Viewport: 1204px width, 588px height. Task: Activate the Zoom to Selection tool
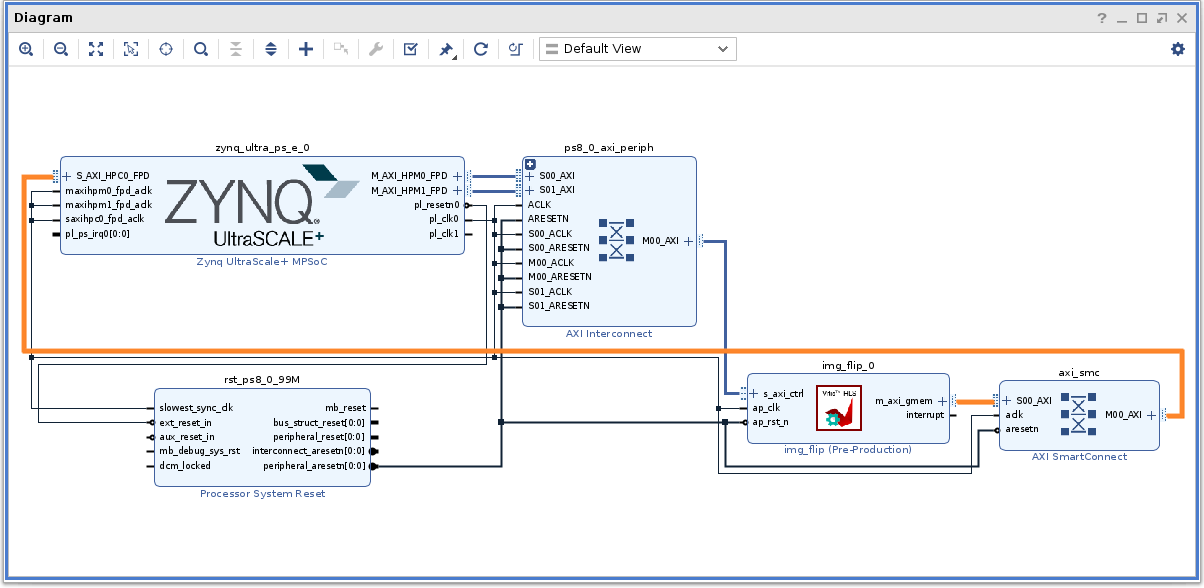(x=130, y=48)
